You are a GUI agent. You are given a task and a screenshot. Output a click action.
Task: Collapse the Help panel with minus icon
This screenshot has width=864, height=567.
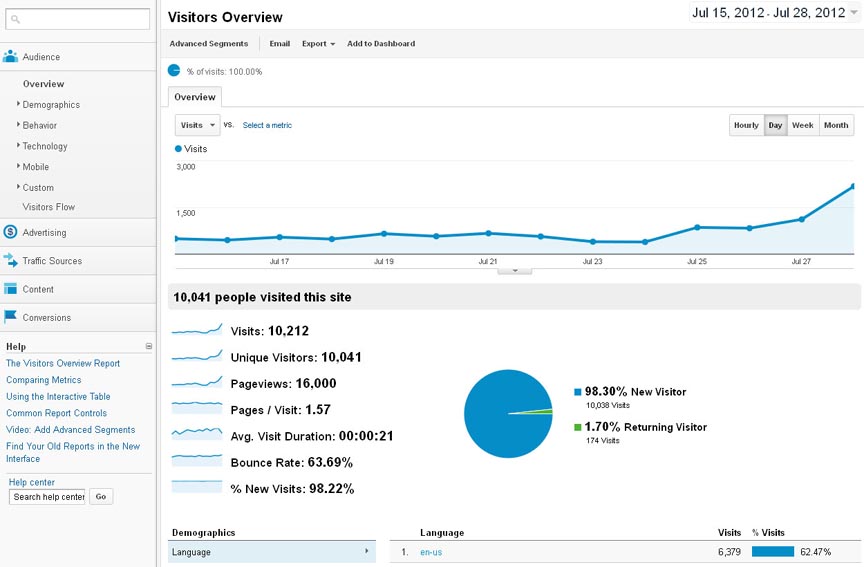(x=148, y=346)
